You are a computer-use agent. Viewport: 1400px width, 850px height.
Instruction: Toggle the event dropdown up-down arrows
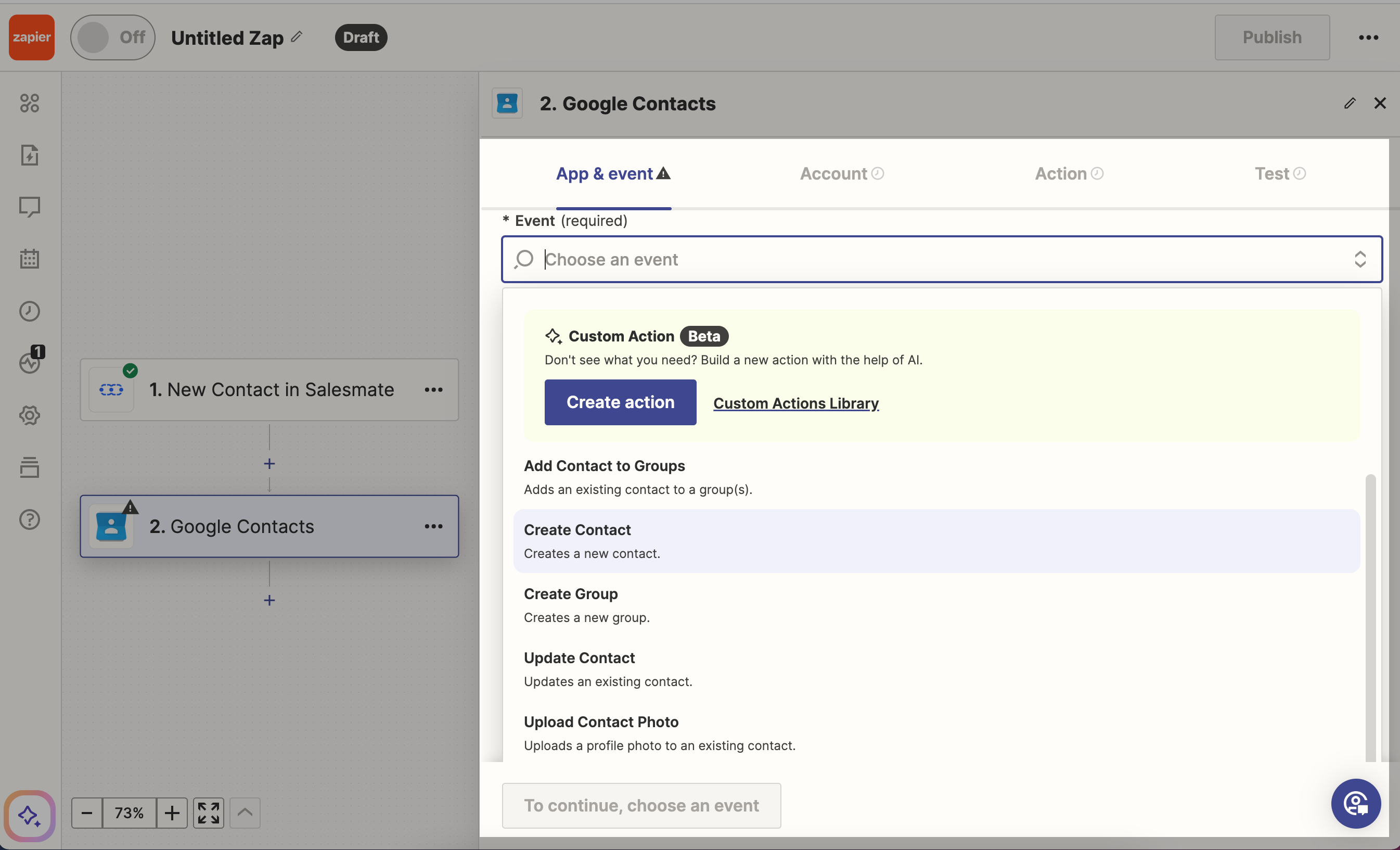coord(1359,259)
